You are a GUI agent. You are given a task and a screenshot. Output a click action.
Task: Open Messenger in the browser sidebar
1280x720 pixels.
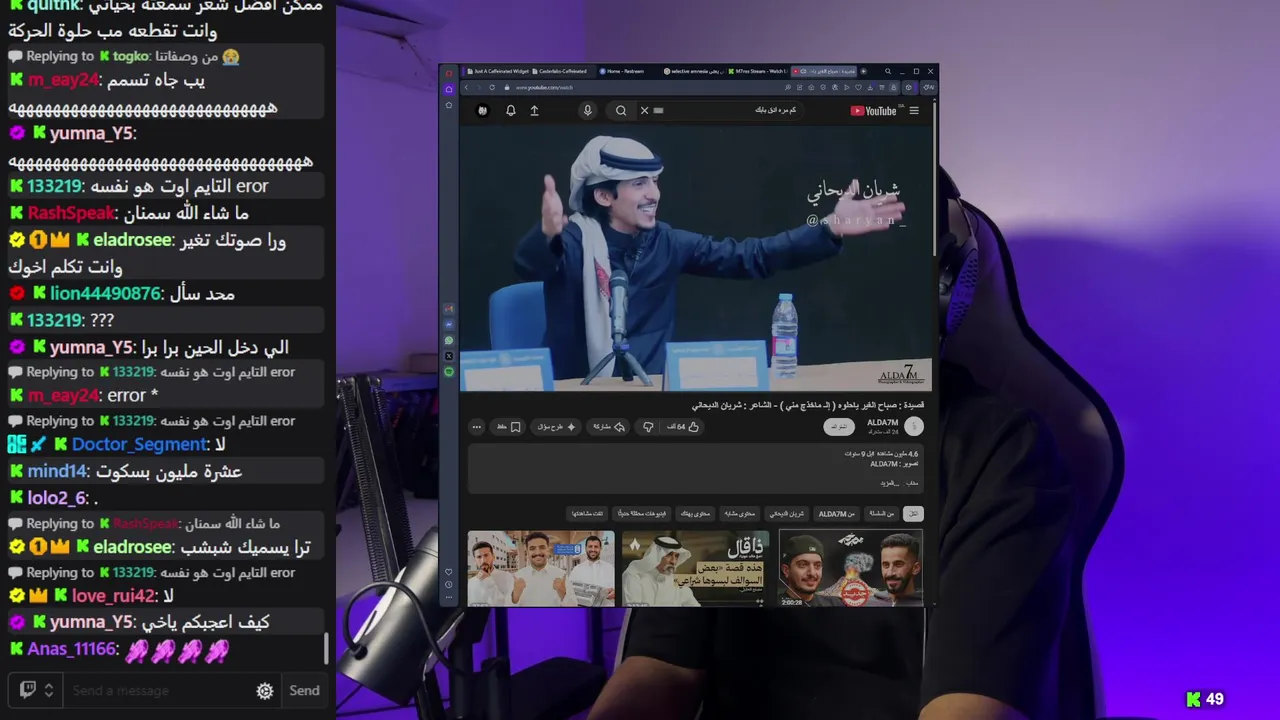449,325
